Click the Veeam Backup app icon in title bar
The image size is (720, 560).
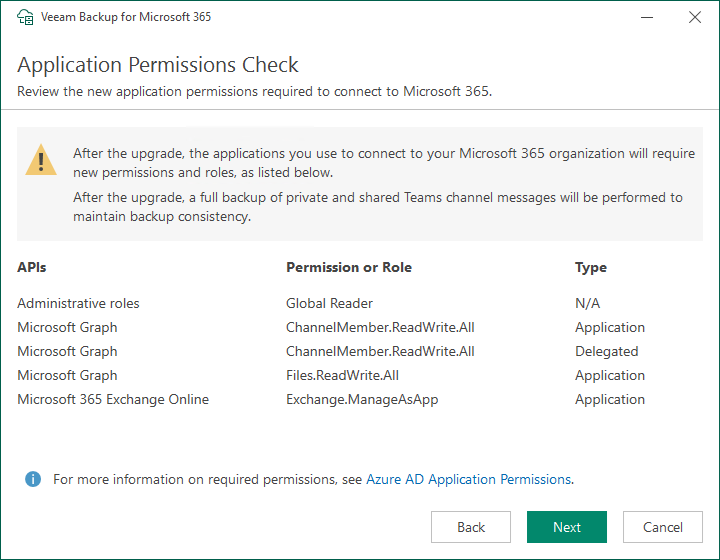coord(25,17)
